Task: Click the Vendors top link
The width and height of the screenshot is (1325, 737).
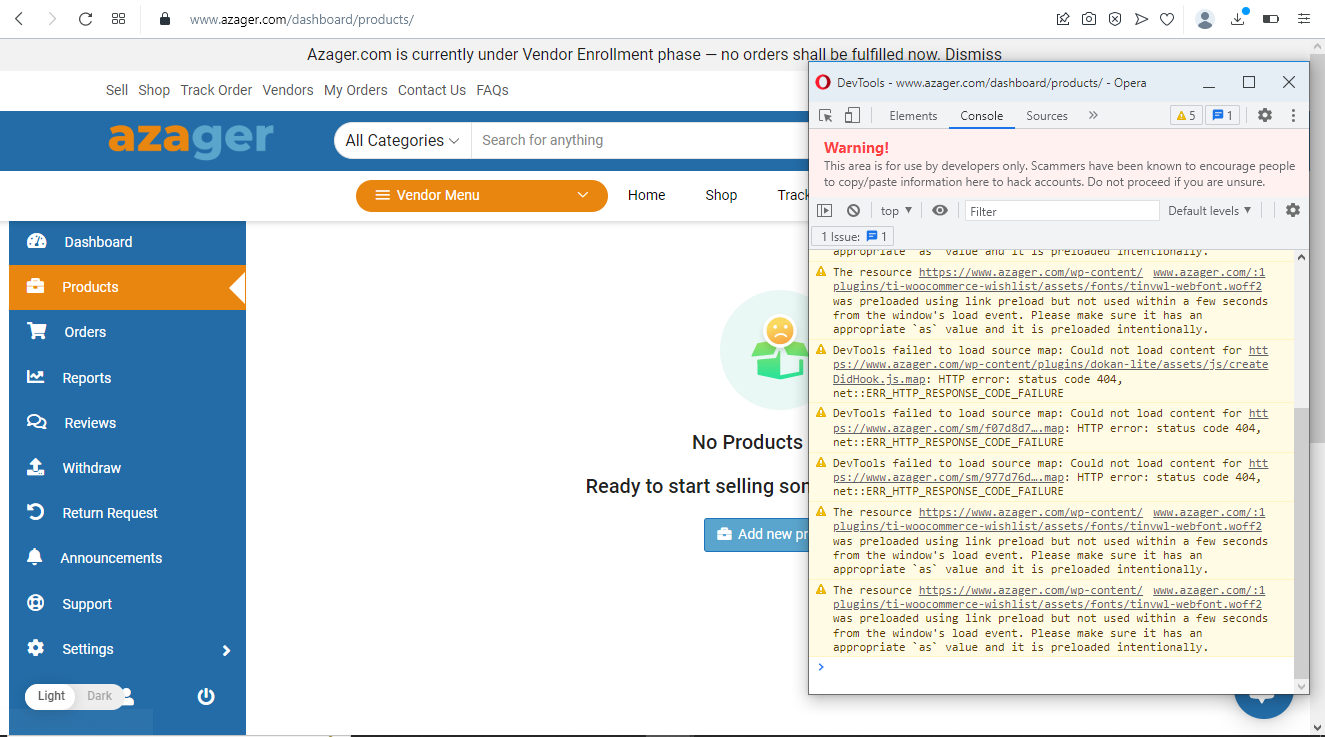Action: (288, 90)
